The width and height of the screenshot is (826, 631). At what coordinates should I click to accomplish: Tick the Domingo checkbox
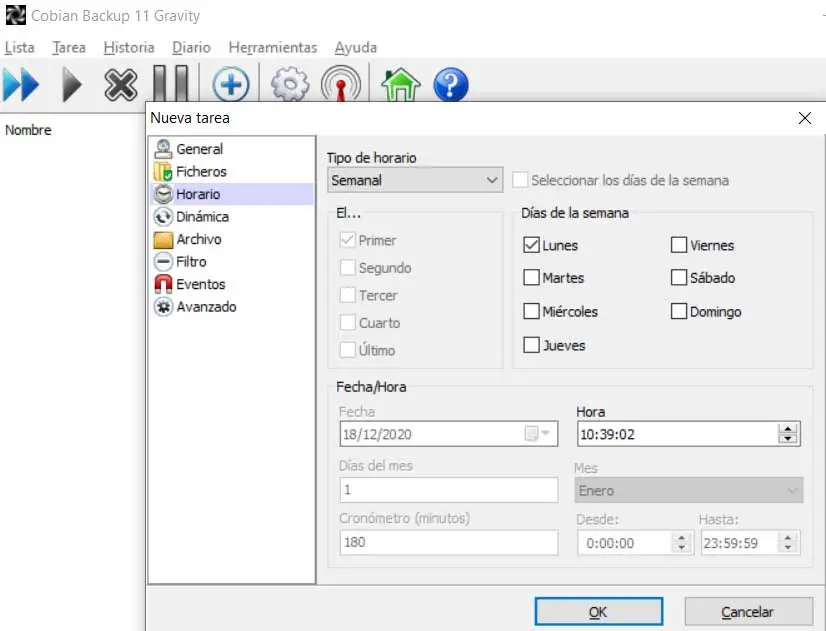[x=678, y=311]
